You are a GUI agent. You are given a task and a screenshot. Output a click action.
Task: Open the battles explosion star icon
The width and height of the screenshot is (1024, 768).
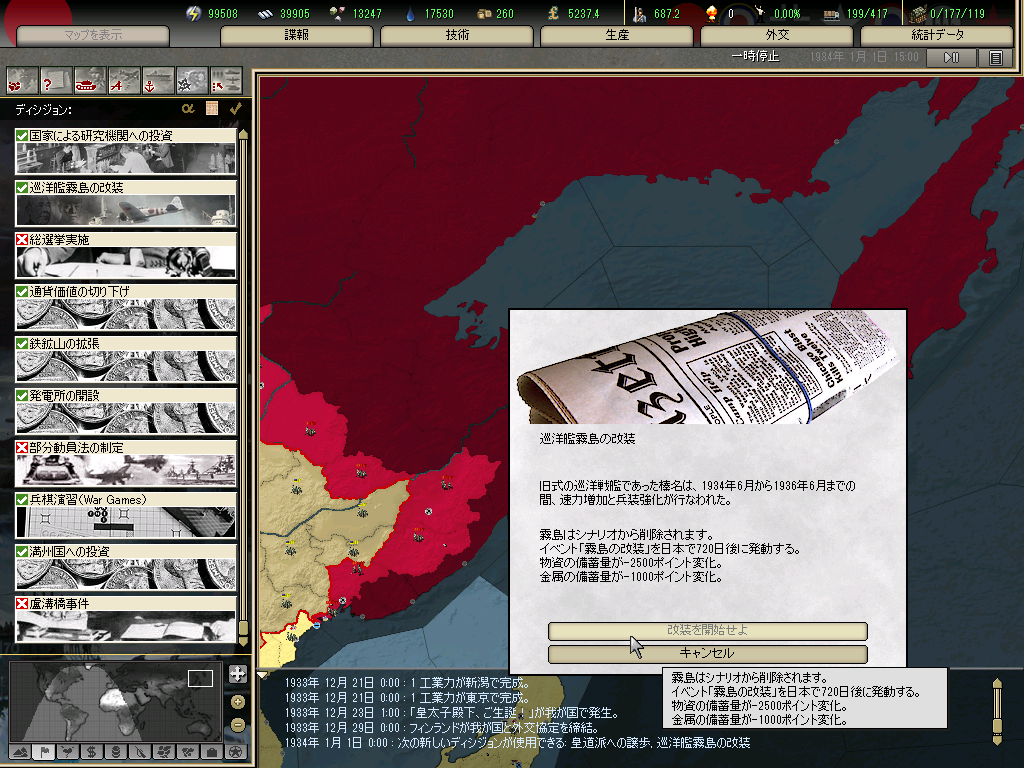[x=191, y=81]
